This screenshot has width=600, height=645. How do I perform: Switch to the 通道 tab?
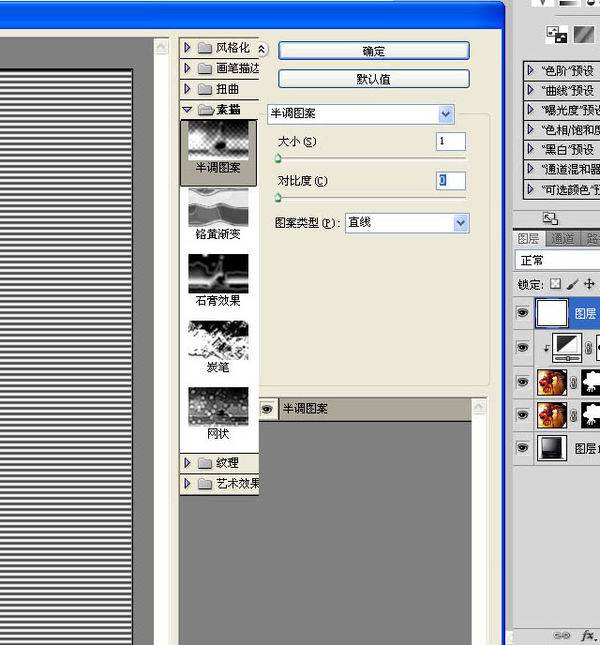pyautogui.click(x=562, y=239)
